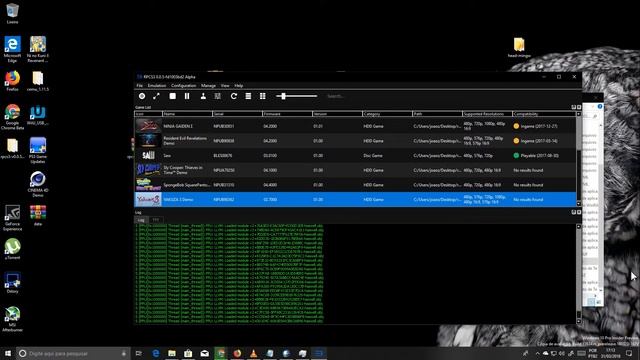
Task: Switch to the TTY tab
Action: [156, 220]
